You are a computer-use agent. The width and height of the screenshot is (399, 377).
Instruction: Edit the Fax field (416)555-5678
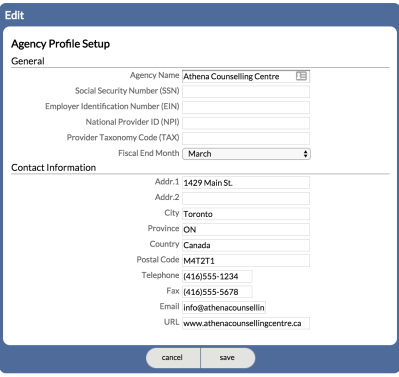point(217,292)
